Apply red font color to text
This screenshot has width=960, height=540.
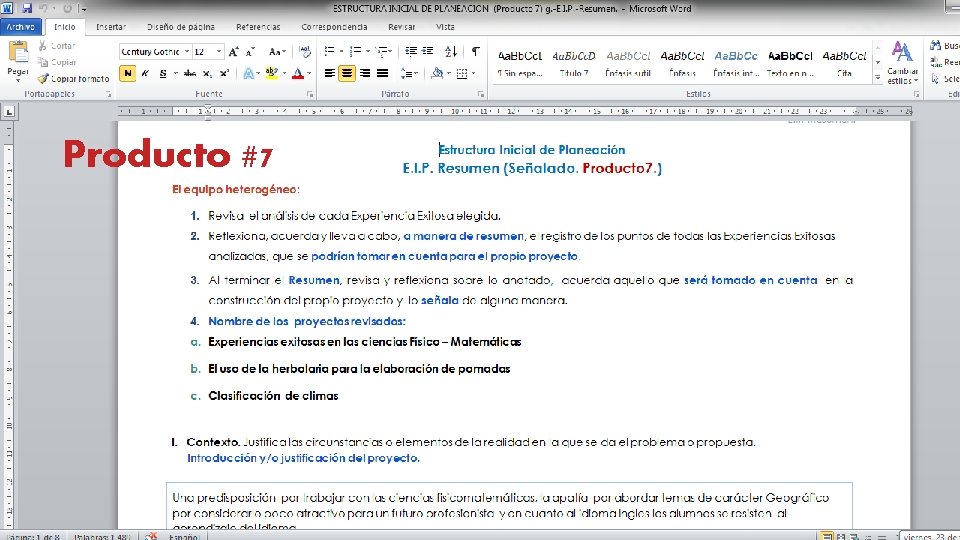pyautogui.click(x=298, y=73)
